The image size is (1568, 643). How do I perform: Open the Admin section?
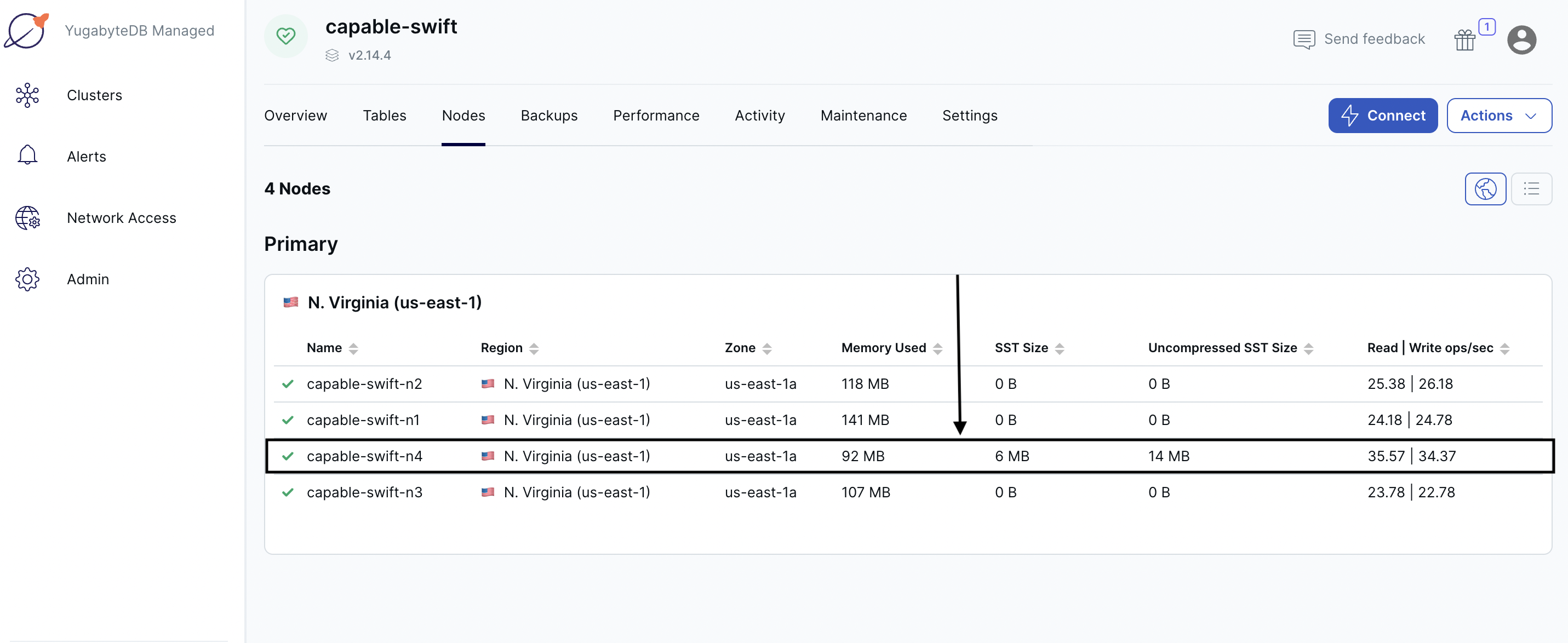88,279
